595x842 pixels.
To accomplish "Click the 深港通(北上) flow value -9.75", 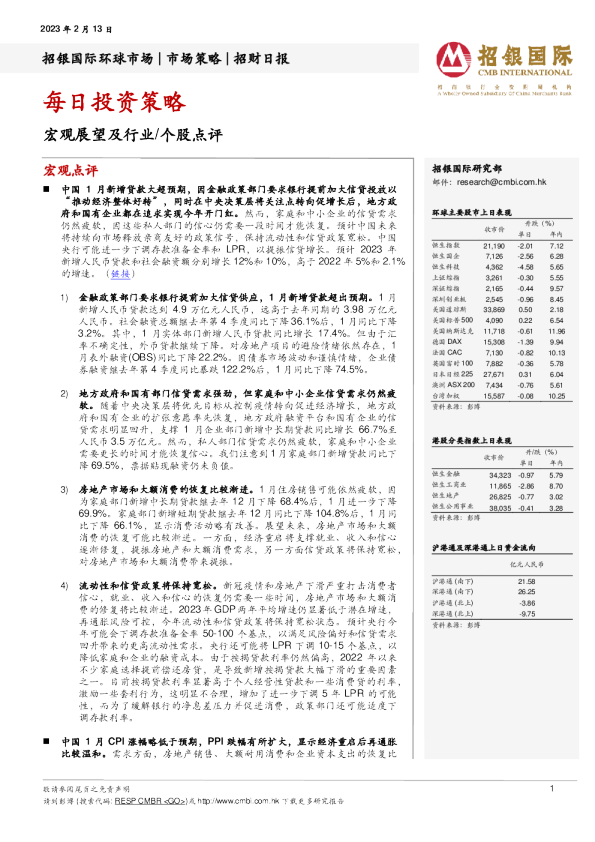I will [527, 613].
